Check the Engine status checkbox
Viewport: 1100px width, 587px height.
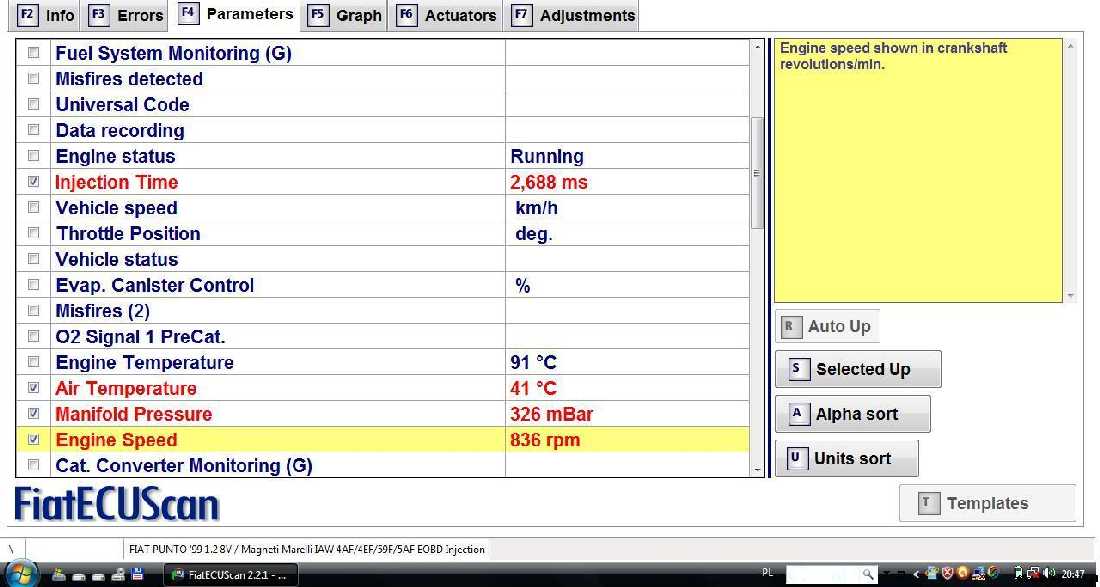pos(33,156)
